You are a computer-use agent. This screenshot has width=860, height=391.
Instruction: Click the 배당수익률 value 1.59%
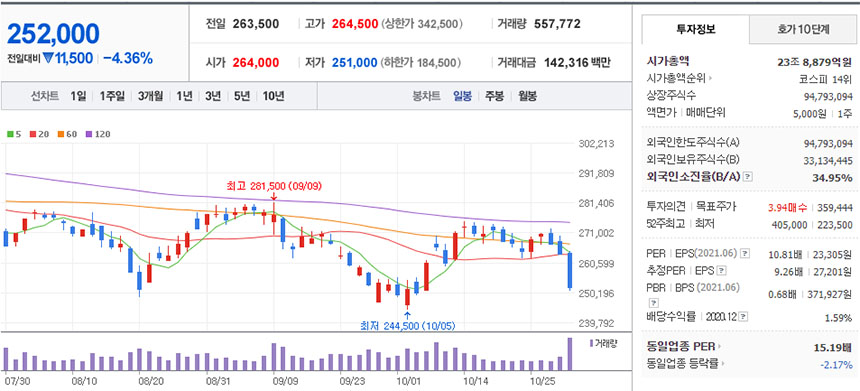pos(839,318)
